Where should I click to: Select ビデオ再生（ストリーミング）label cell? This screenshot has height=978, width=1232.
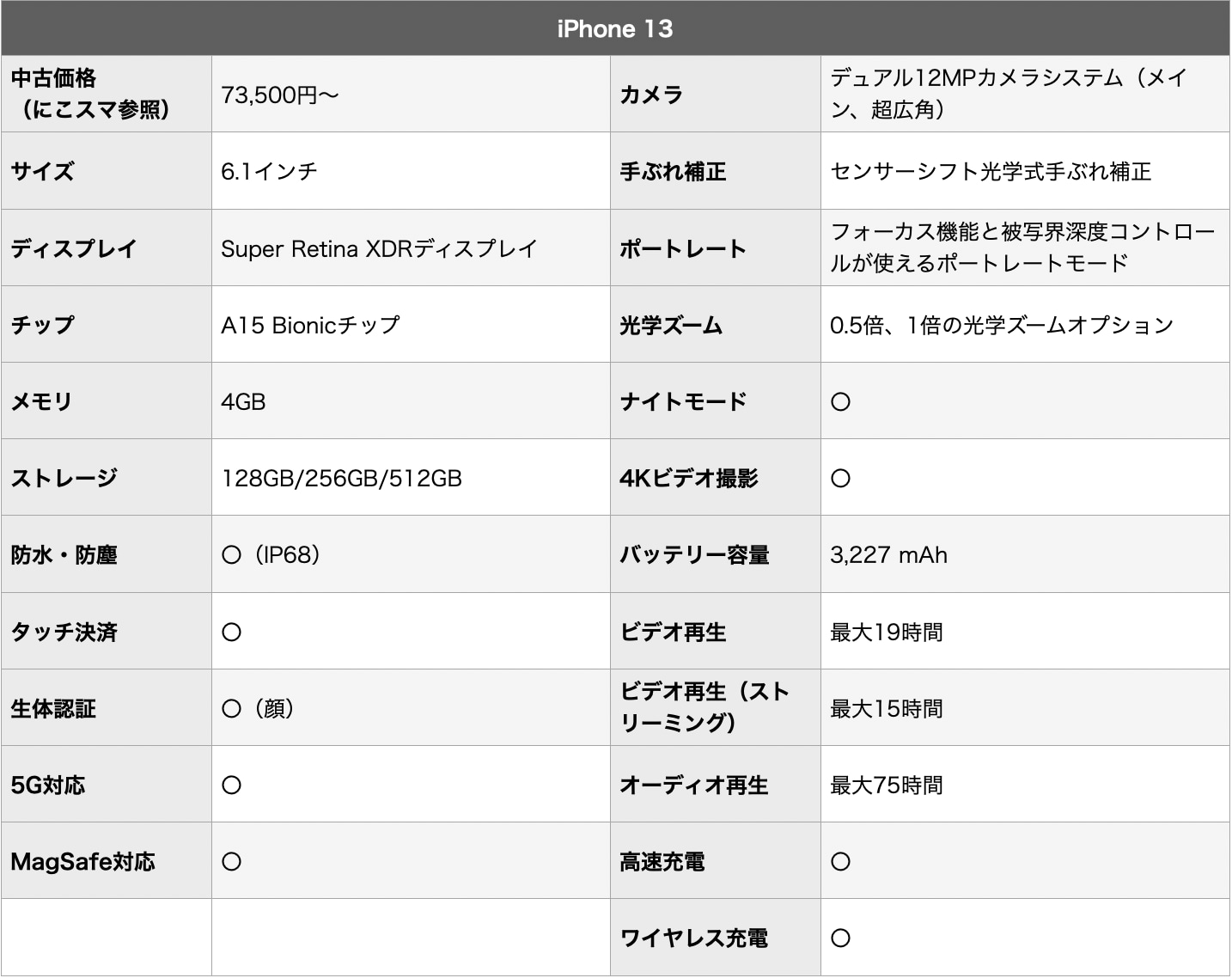(716, 708)
